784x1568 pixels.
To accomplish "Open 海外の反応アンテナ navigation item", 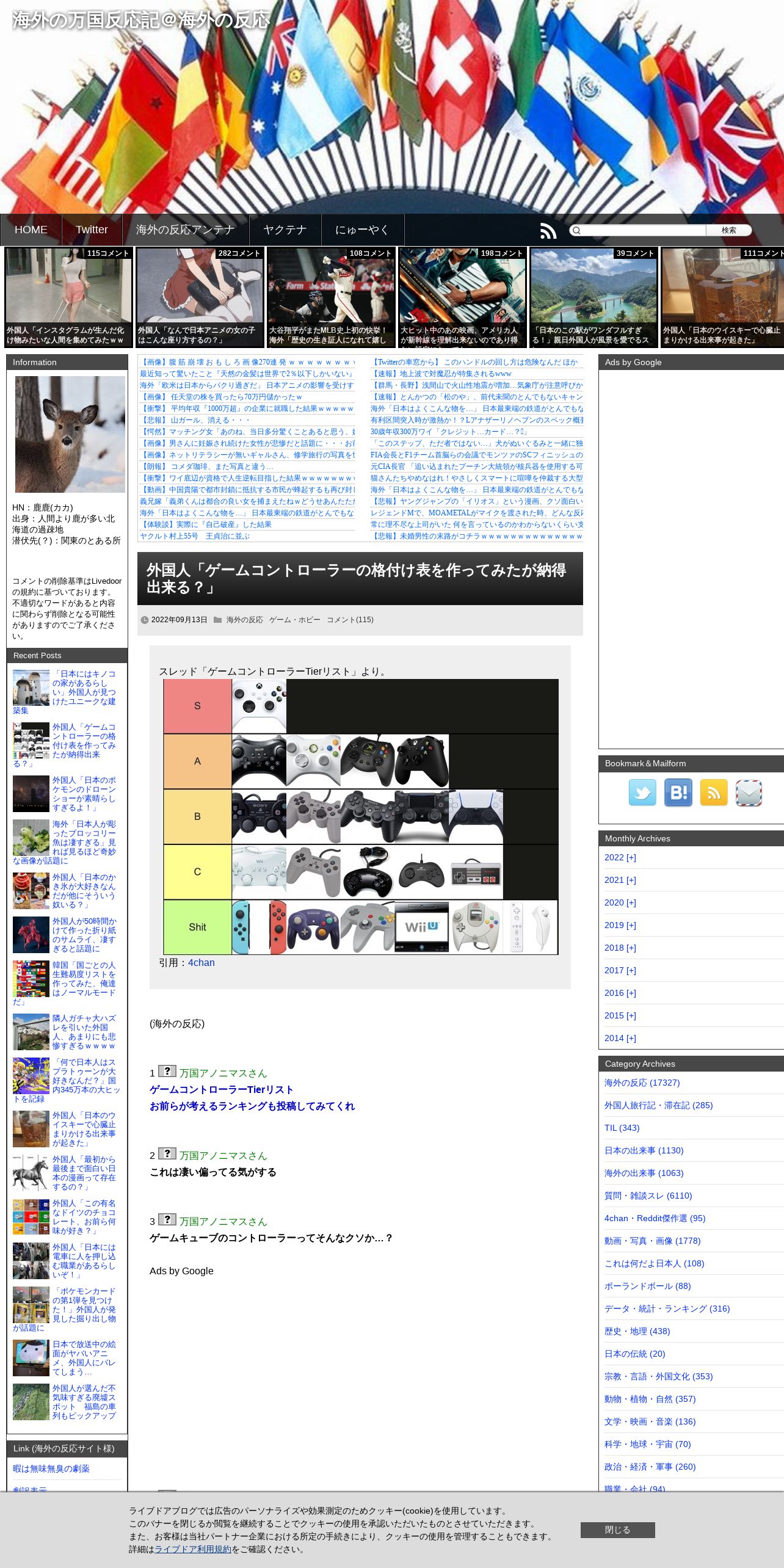I will pyautogui.click(x=186, y=230).
